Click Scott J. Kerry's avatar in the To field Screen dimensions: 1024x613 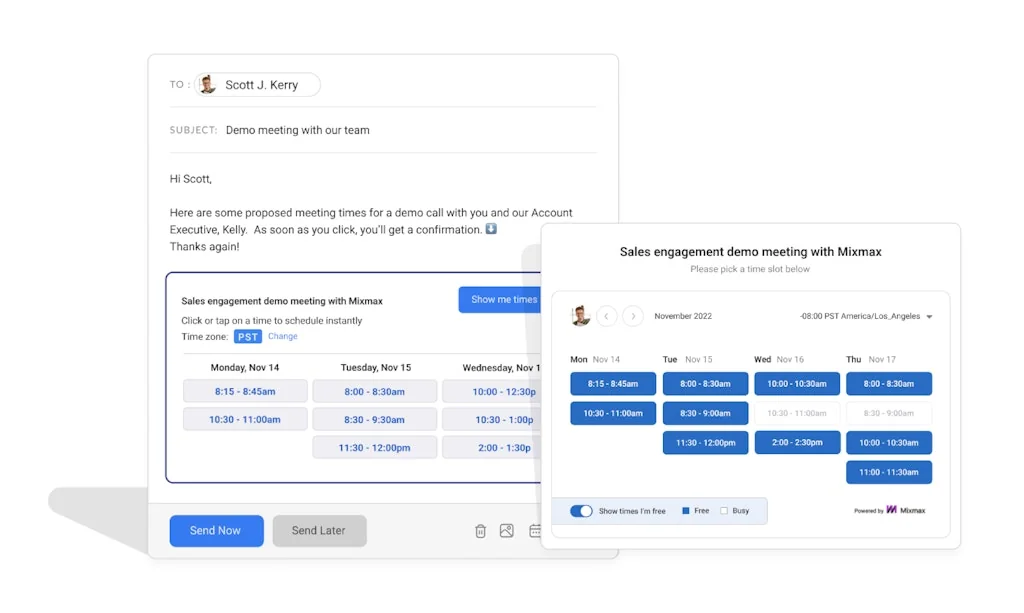[x=207, y=84]
